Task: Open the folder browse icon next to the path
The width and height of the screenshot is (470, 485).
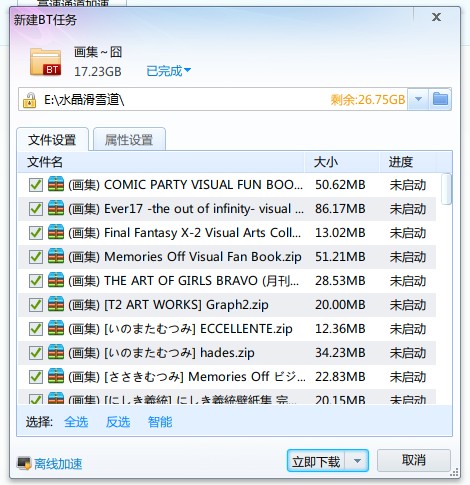Action: click(440, 99)
